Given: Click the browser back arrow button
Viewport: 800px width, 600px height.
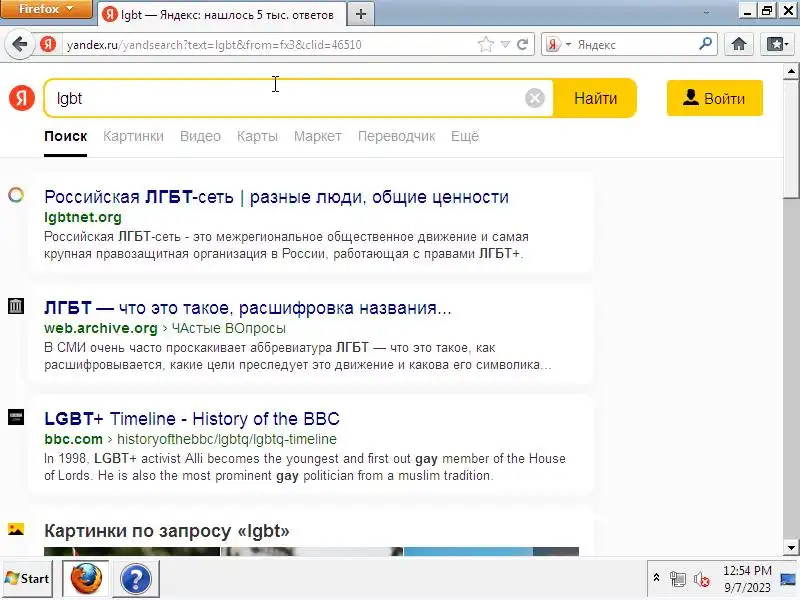Looking at the screenshot, I should point(19,44).
